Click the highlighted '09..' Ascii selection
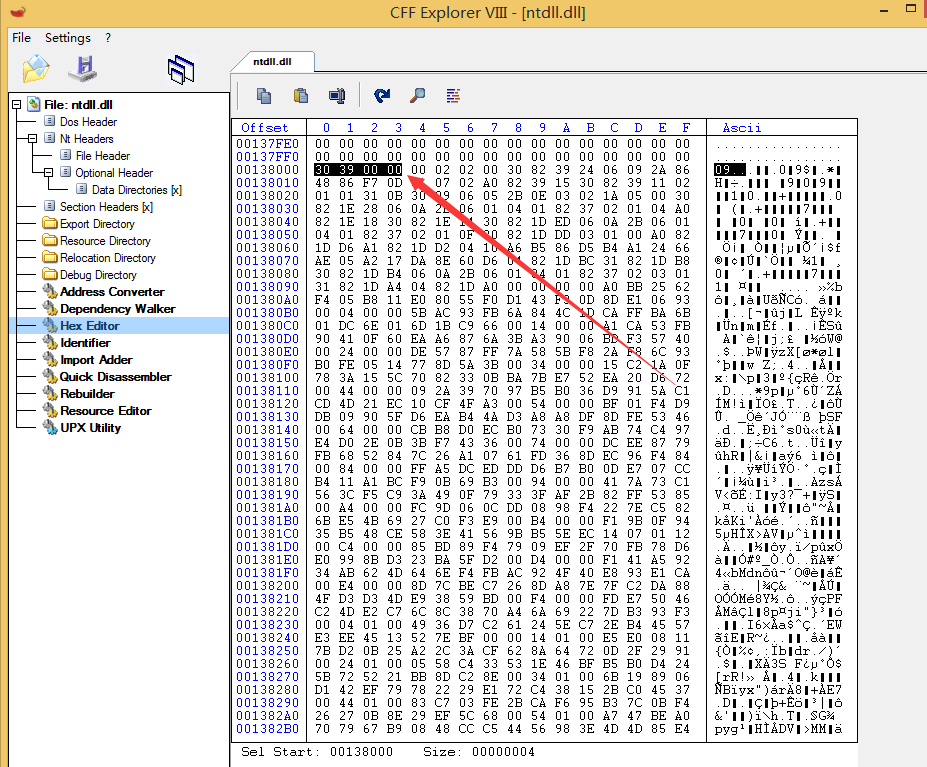927x767 pixels. [x=730, y=170]
